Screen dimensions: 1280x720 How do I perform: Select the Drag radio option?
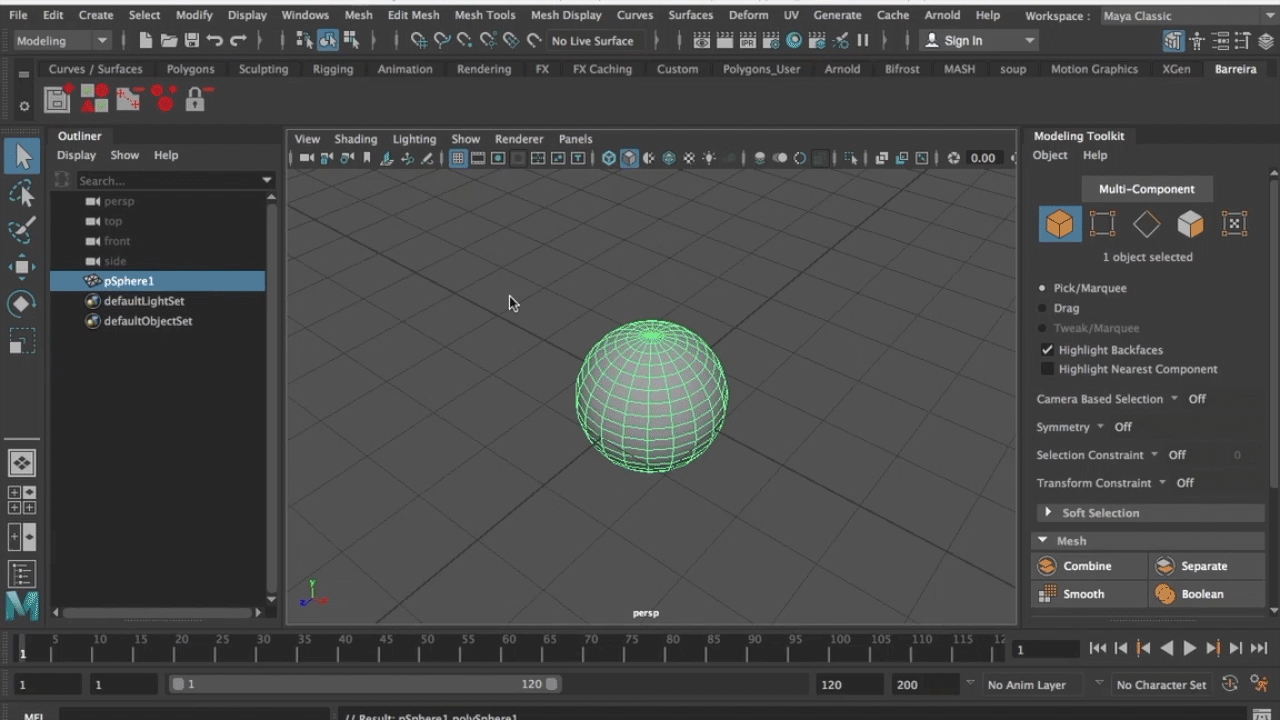(x=1042, y=308)
